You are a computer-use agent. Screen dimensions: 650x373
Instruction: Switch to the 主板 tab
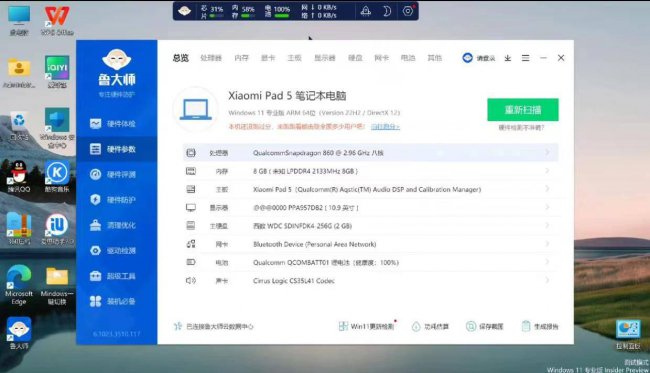(294, 58)
